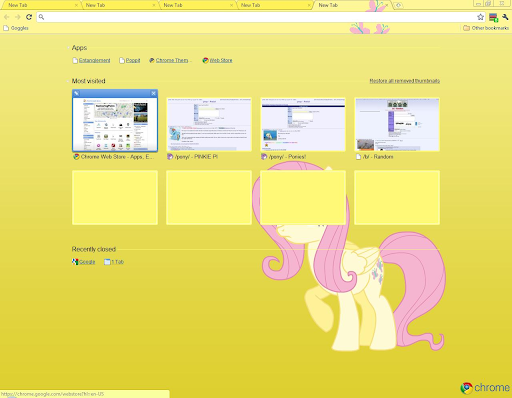This screenshot has width=512, height=398.
Task: Open the /pony/ - Ponies! thumbnail
Action: [303, 124]
